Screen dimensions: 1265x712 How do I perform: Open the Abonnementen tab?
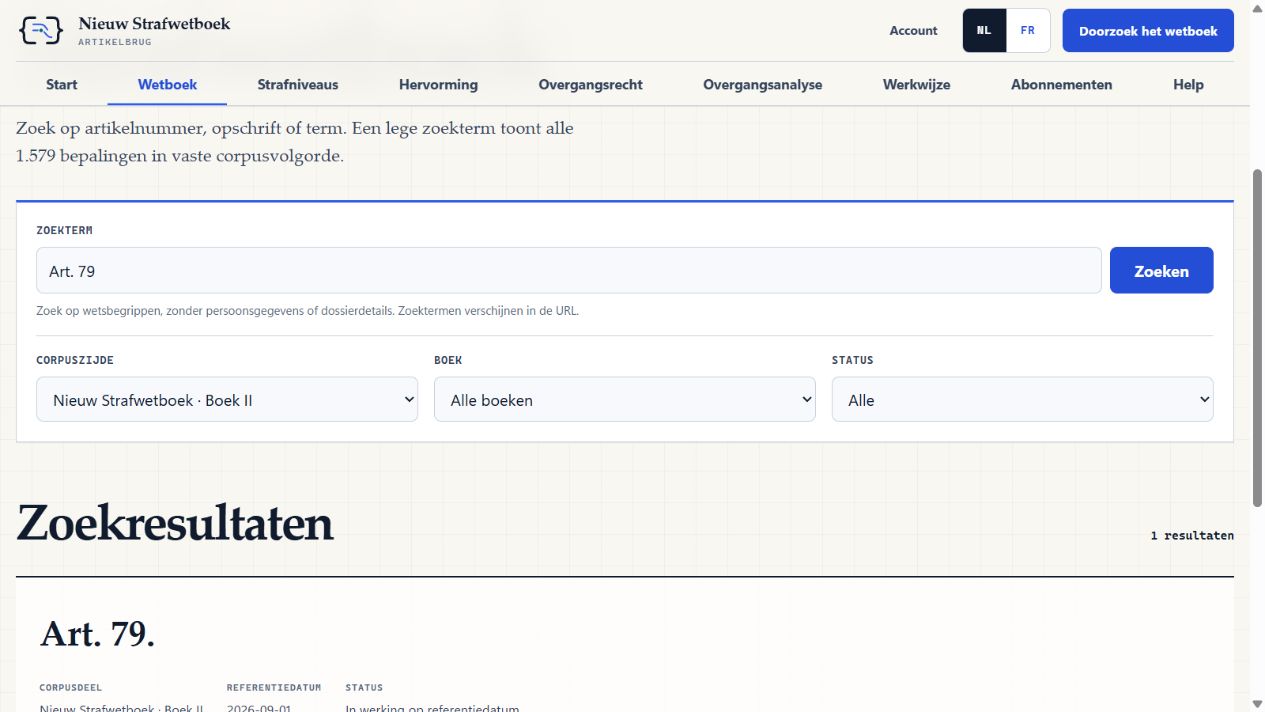click(x=1061, y=85)
